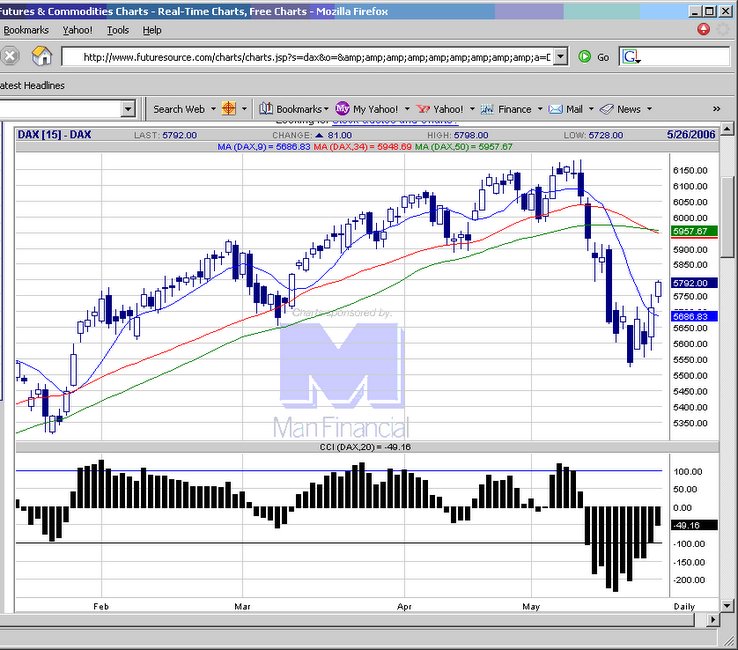Viewport: 738px width, 650px height.
Task: Click the blue 5686.83 price marker
Action: point(694,316)
